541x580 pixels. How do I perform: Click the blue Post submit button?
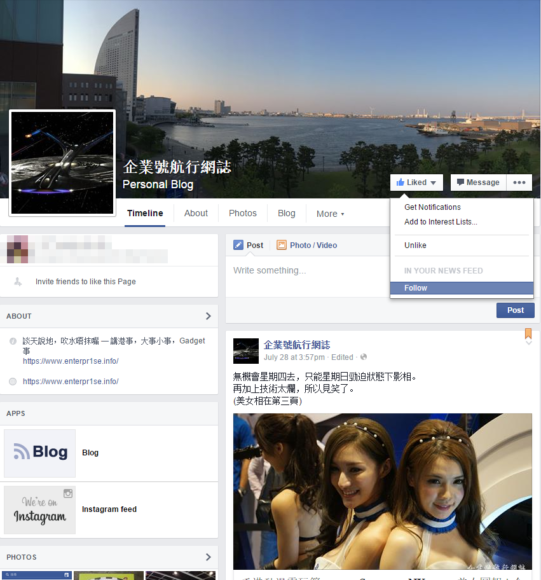pyautogui.click(x=515, y=310)
